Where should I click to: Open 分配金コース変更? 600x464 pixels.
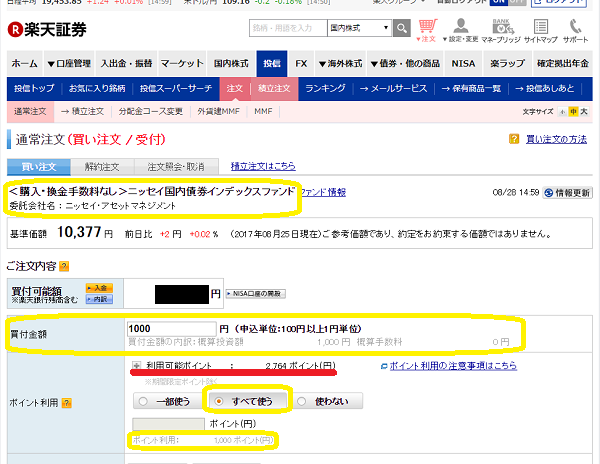pyautogui.click(x=150, y=112)
